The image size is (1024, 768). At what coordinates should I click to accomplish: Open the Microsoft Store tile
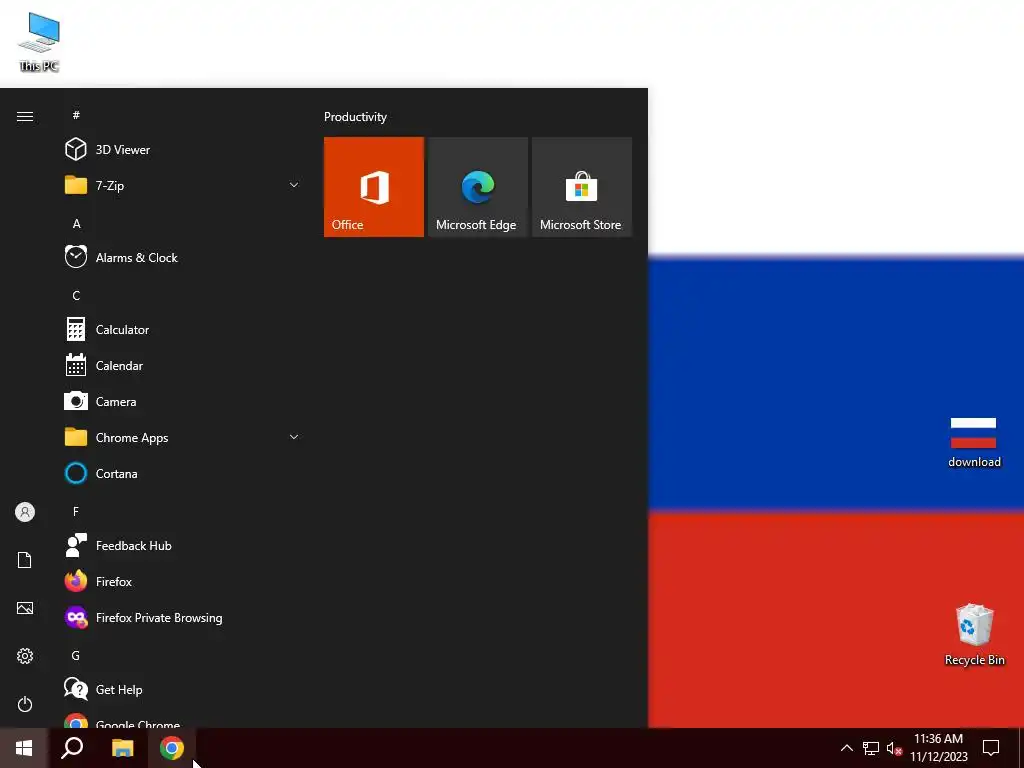coord(582,187)
